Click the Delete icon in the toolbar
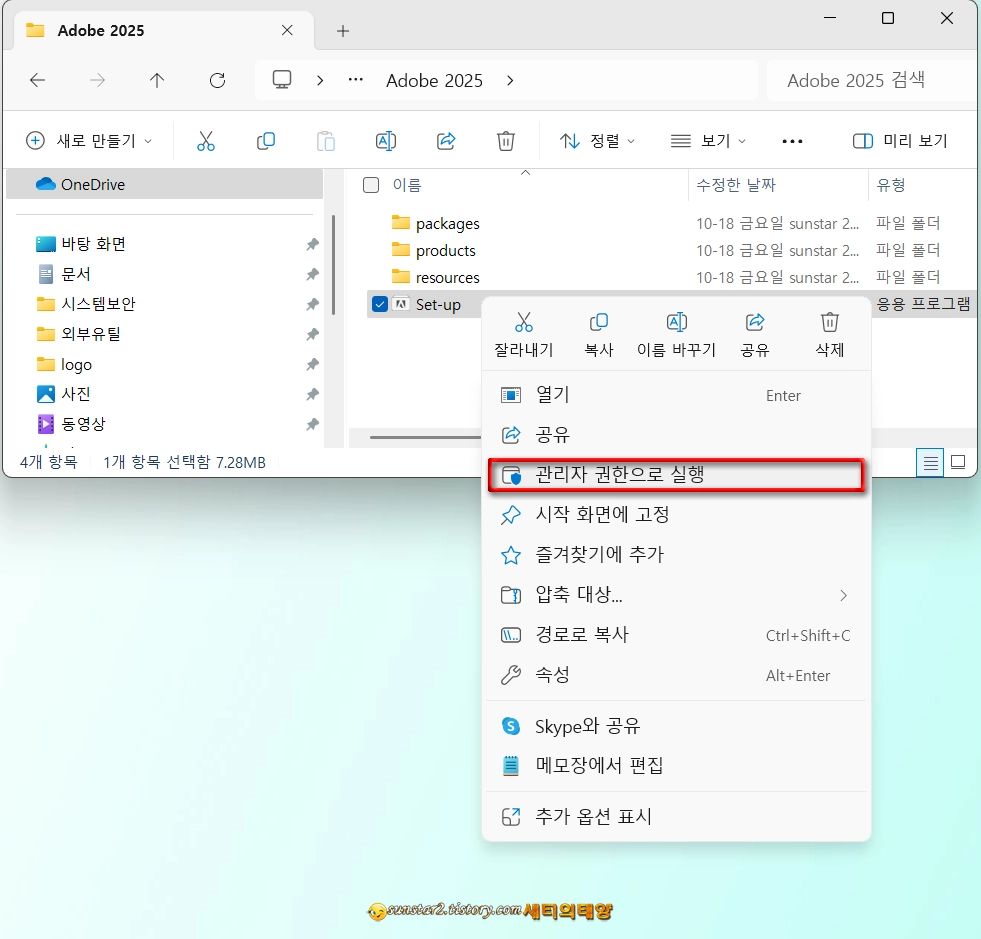 click(x=506, y=141)
